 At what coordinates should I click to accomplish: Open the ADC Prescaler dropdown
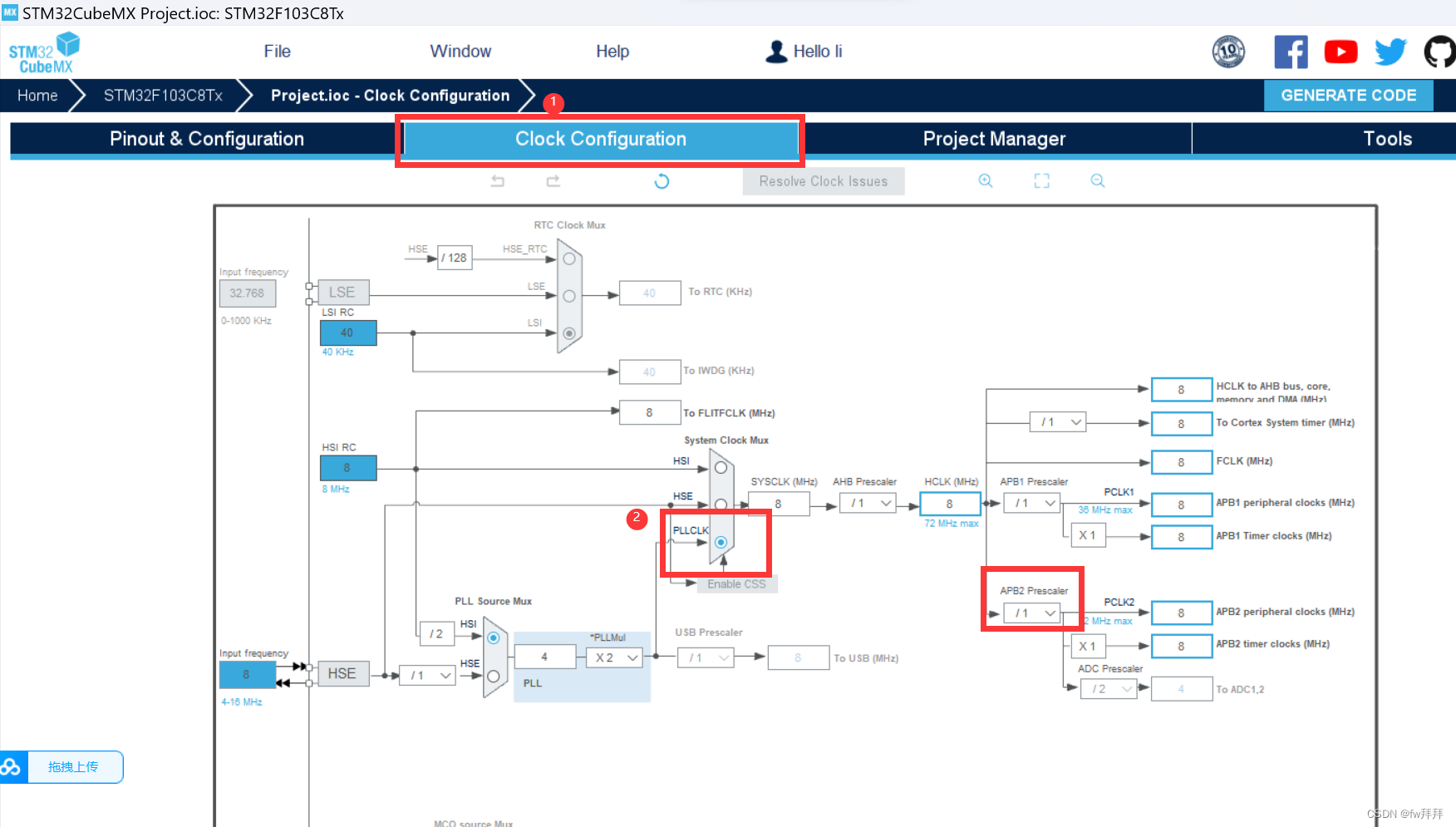(x=1109, y=689)
